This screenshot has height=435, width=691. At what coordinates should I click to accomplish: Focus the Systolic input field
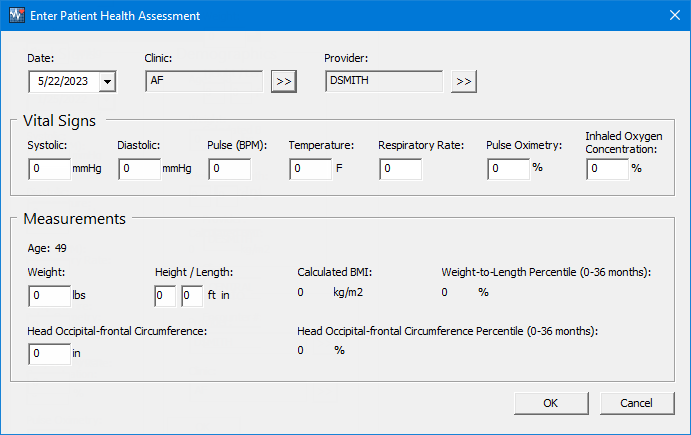(49, 169)
